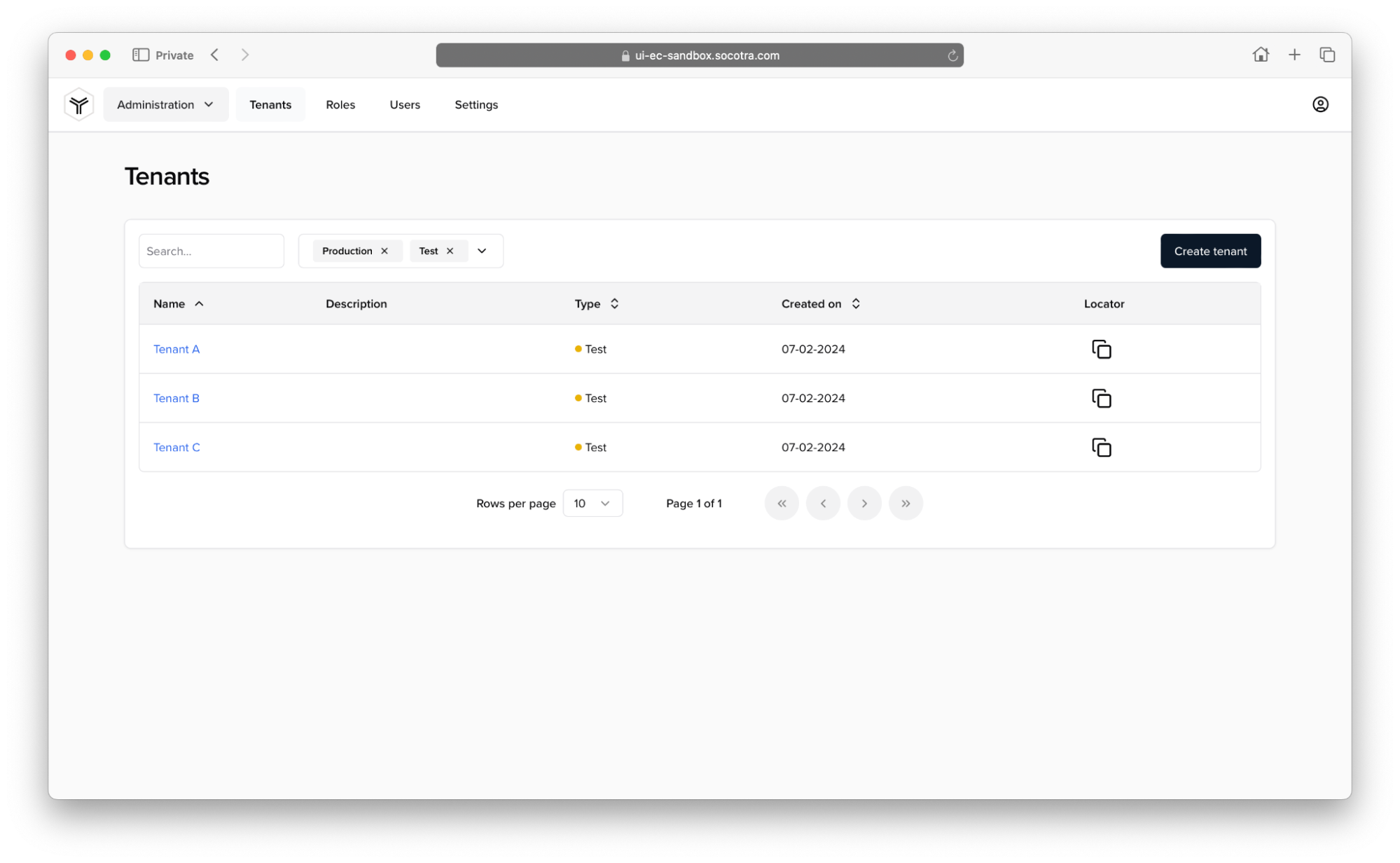Go to the last page of results

point(905,503)
